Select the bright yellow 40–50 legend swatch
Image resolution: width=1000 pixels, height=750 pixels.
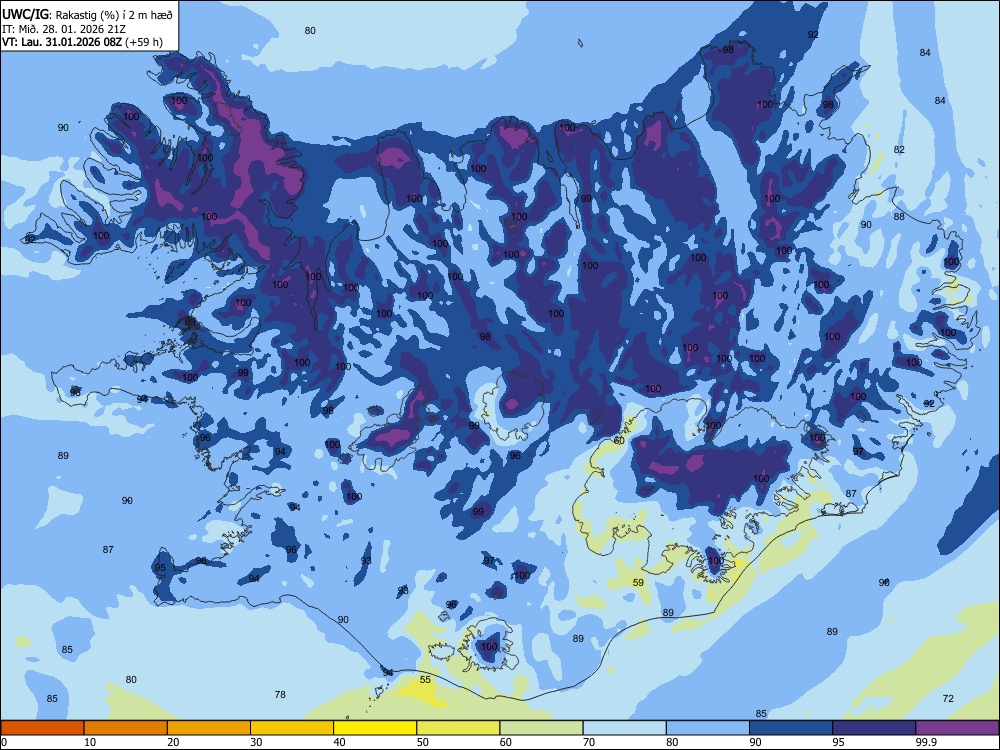click(x=375, y=728)
